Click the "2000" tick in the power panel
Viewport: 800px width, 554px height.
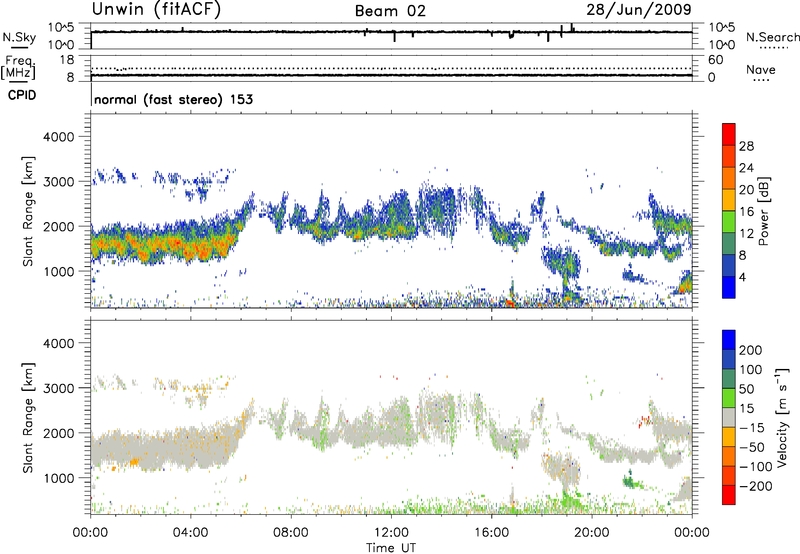[58, 226]
